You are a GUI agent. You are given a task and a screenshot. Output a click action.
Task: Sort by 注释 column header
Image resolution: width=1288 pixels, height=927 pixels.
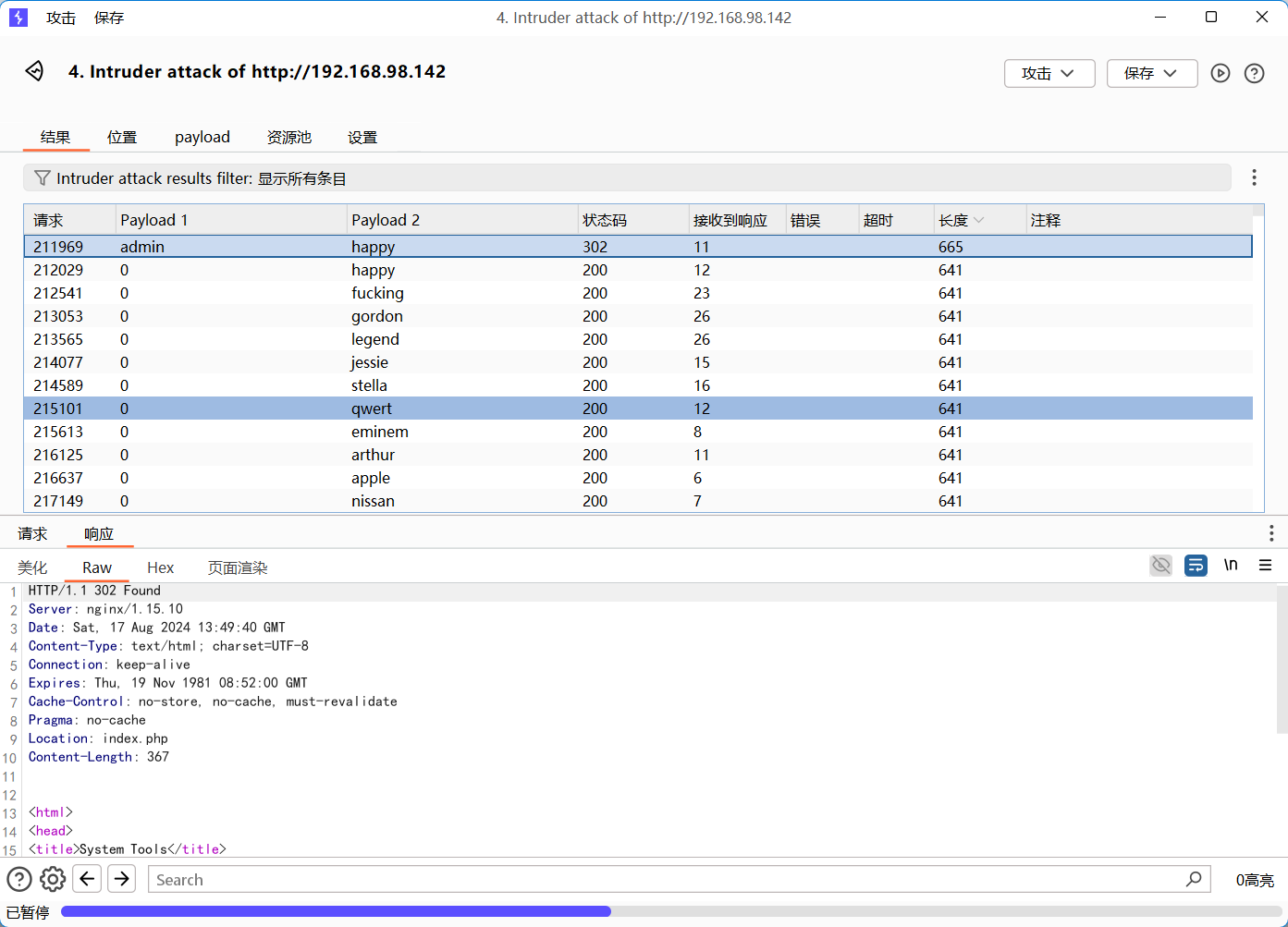[1139, 220]
